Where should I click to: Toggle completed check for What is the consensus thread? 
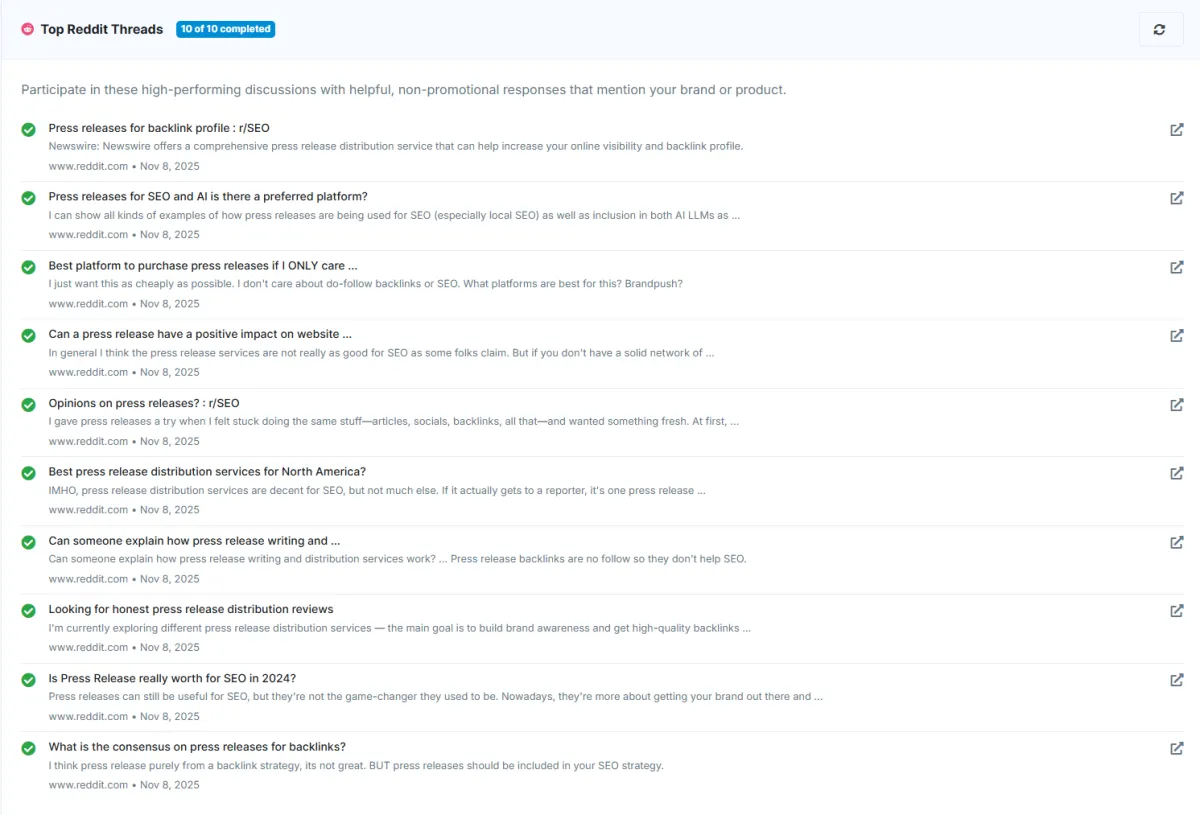click(x=29, y=748)
